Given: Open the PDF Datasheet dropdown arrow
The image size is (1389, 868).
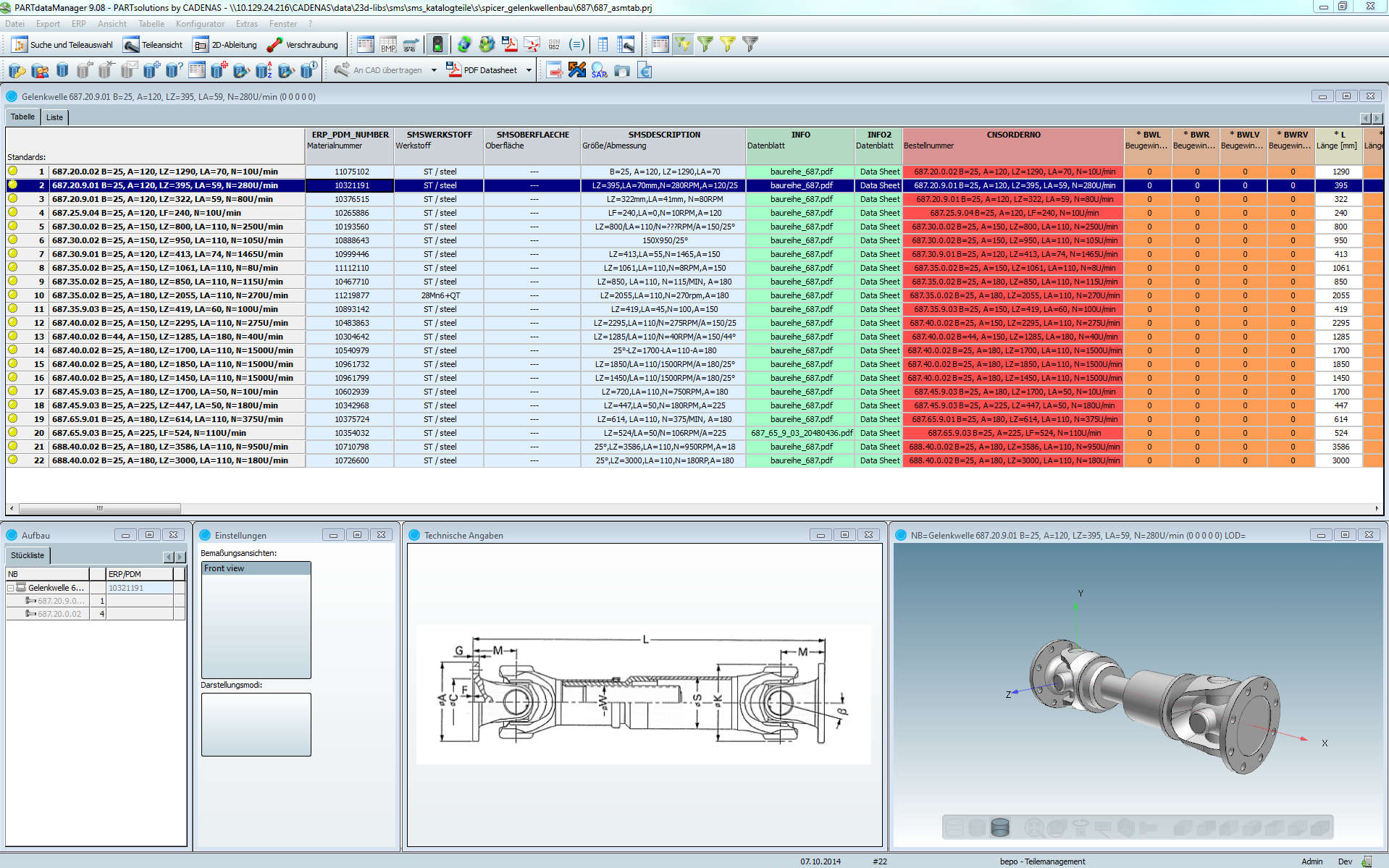Looking at the screenshot, I should coord(529,70).
